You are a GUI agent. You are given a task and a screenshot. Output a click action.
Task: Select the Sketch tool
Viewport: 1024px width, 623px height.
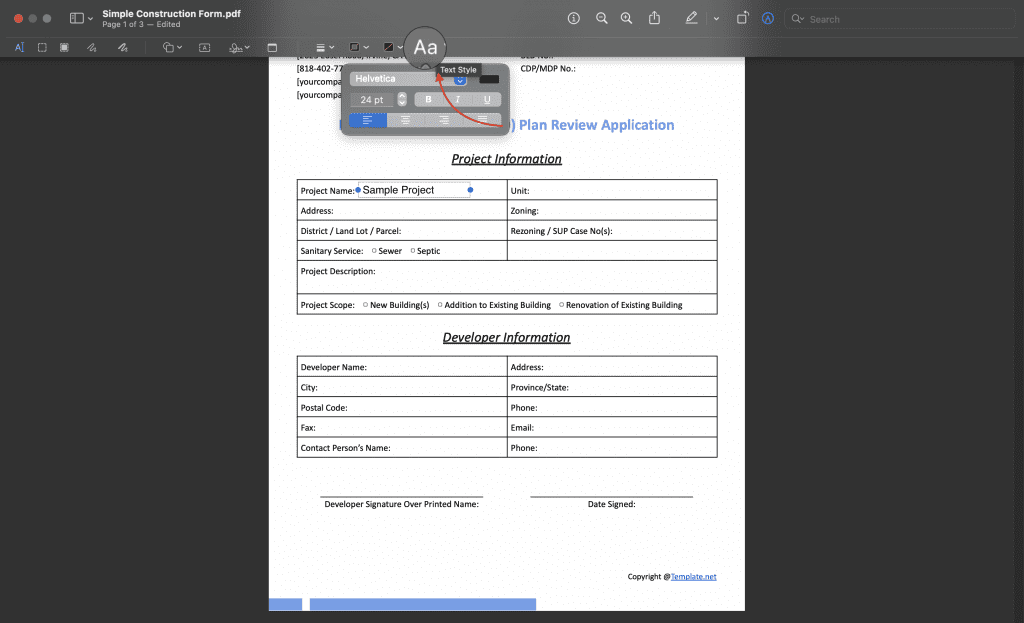pyautogui.click(x=93, y=46)
